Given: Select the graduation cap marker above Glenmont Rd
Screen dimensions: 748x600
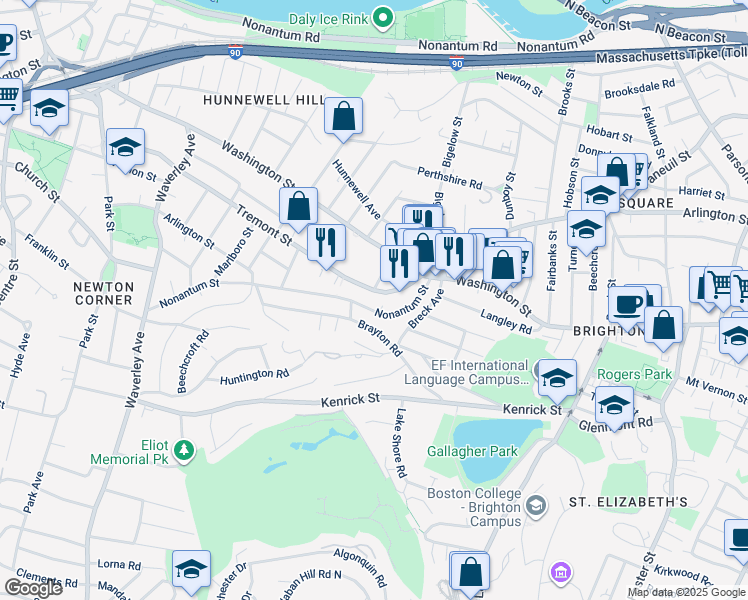Looking at the screenshot, I should [x=614, y=406].
